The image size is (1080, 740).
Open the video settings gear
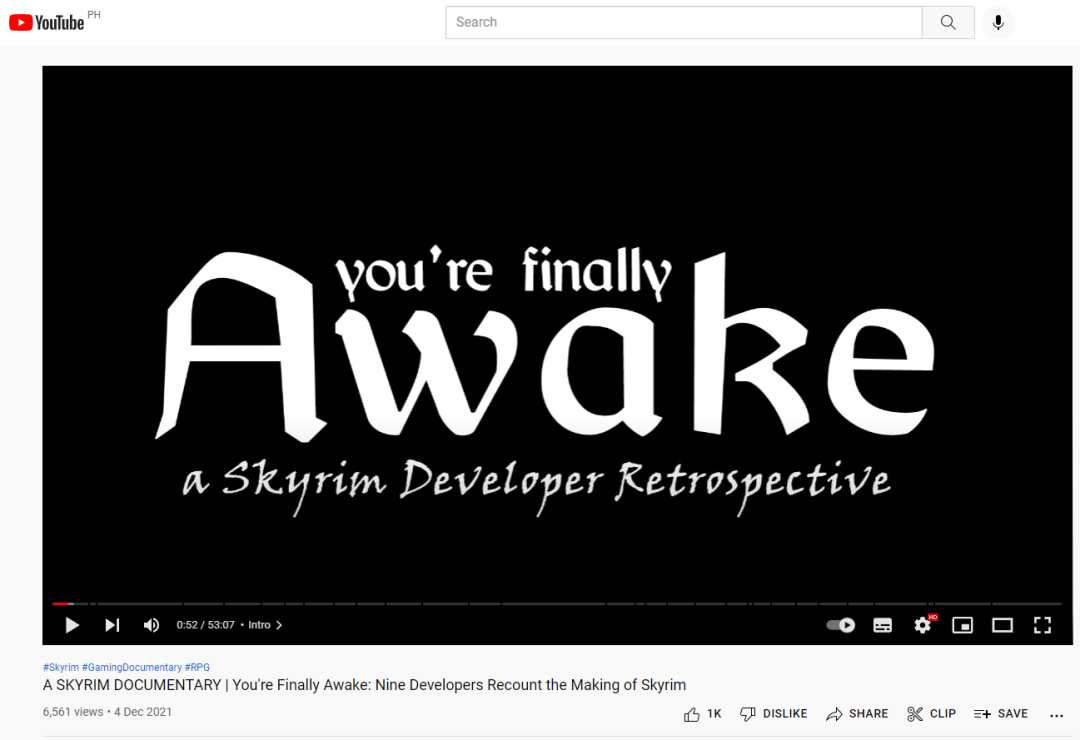(x=923, y=625)
